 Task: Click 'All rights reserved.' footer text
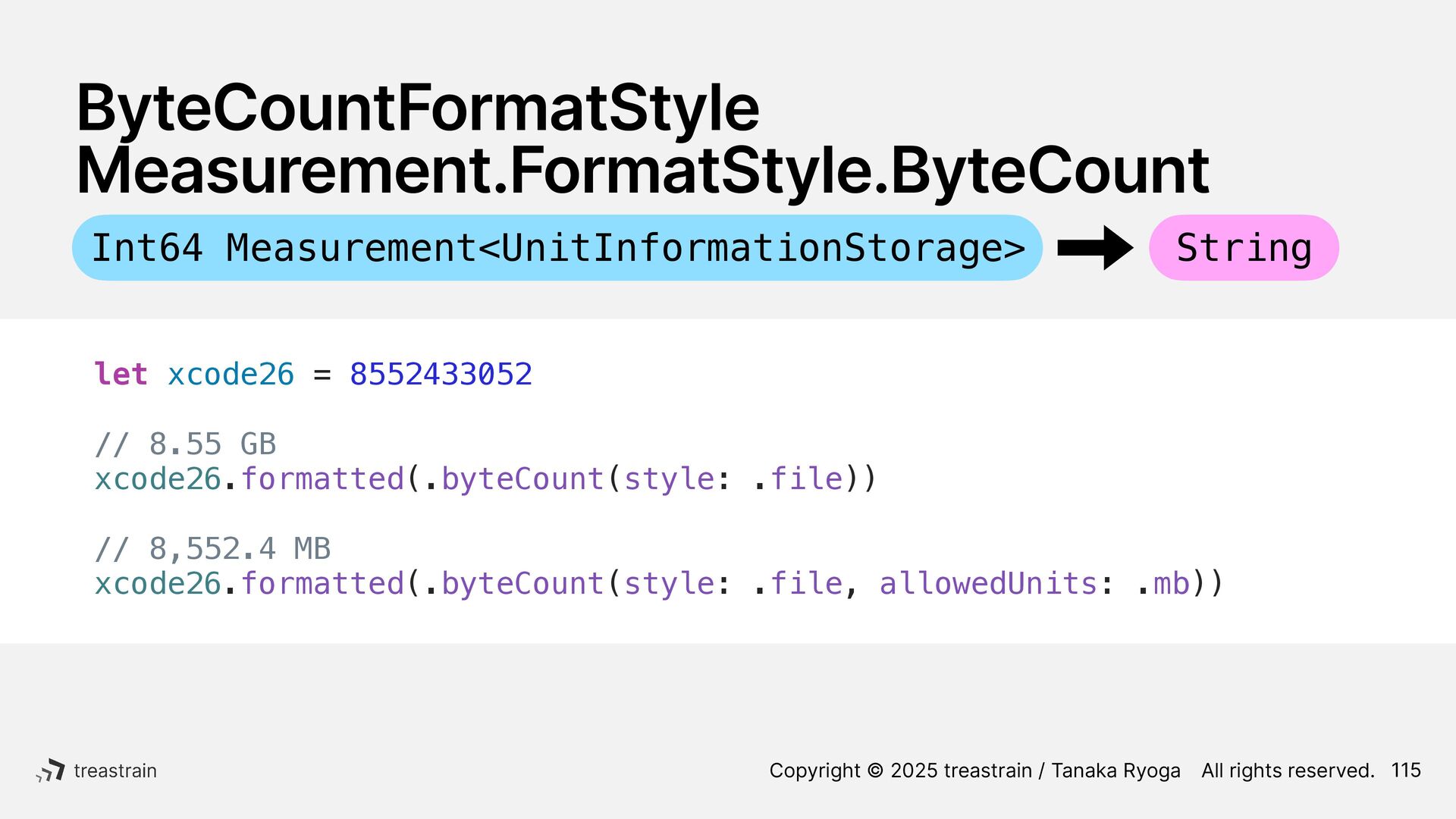coord(1288,770)
